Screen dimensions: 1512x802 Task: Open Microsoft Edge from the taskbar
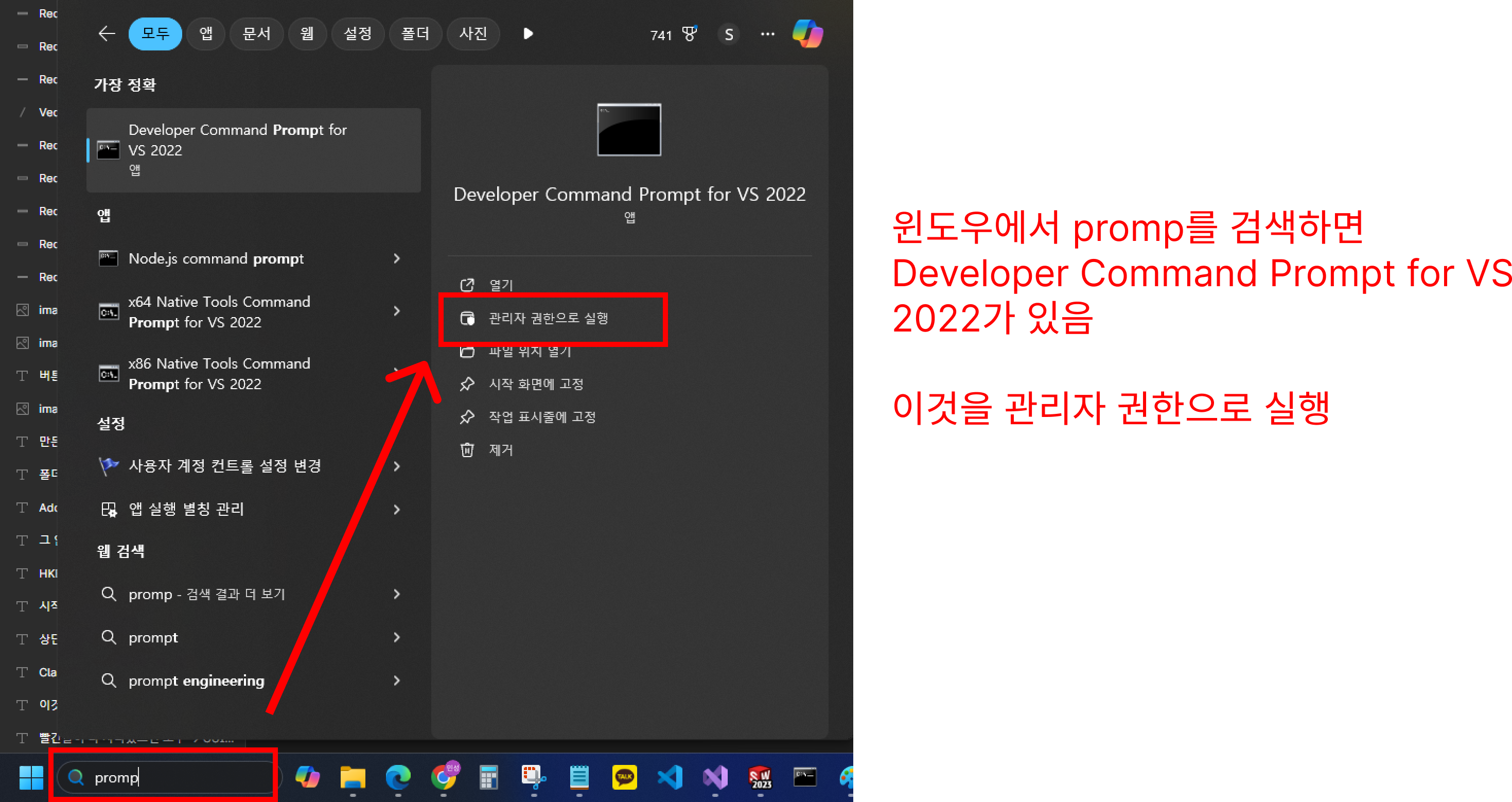coord(398,777)
